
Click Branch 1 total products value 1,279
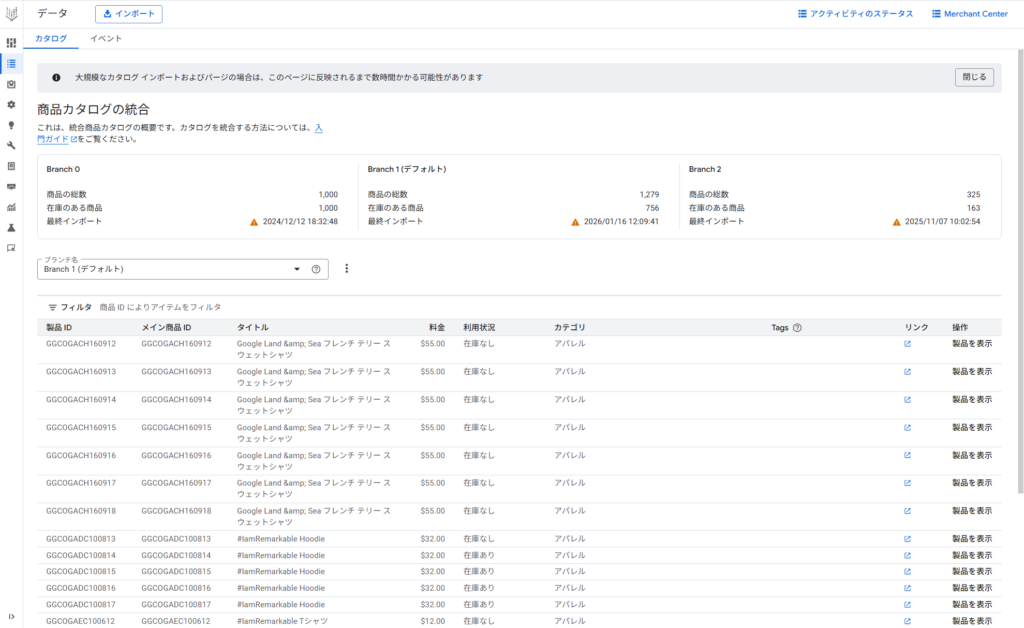(x=649, y=195)
